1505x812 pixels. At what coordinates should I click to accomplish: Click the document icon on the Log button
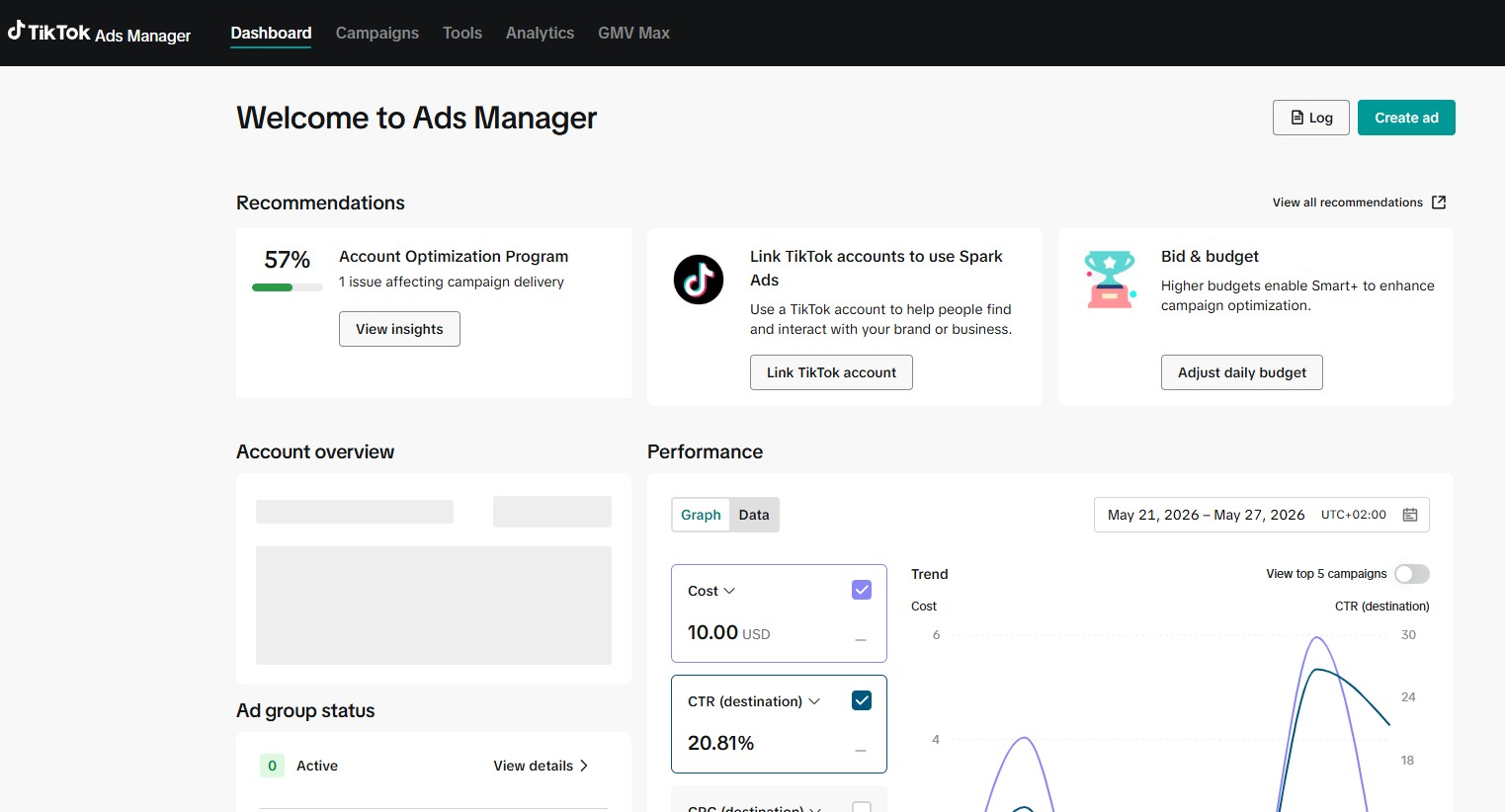pyautogui.click(x=1296, y=118)
